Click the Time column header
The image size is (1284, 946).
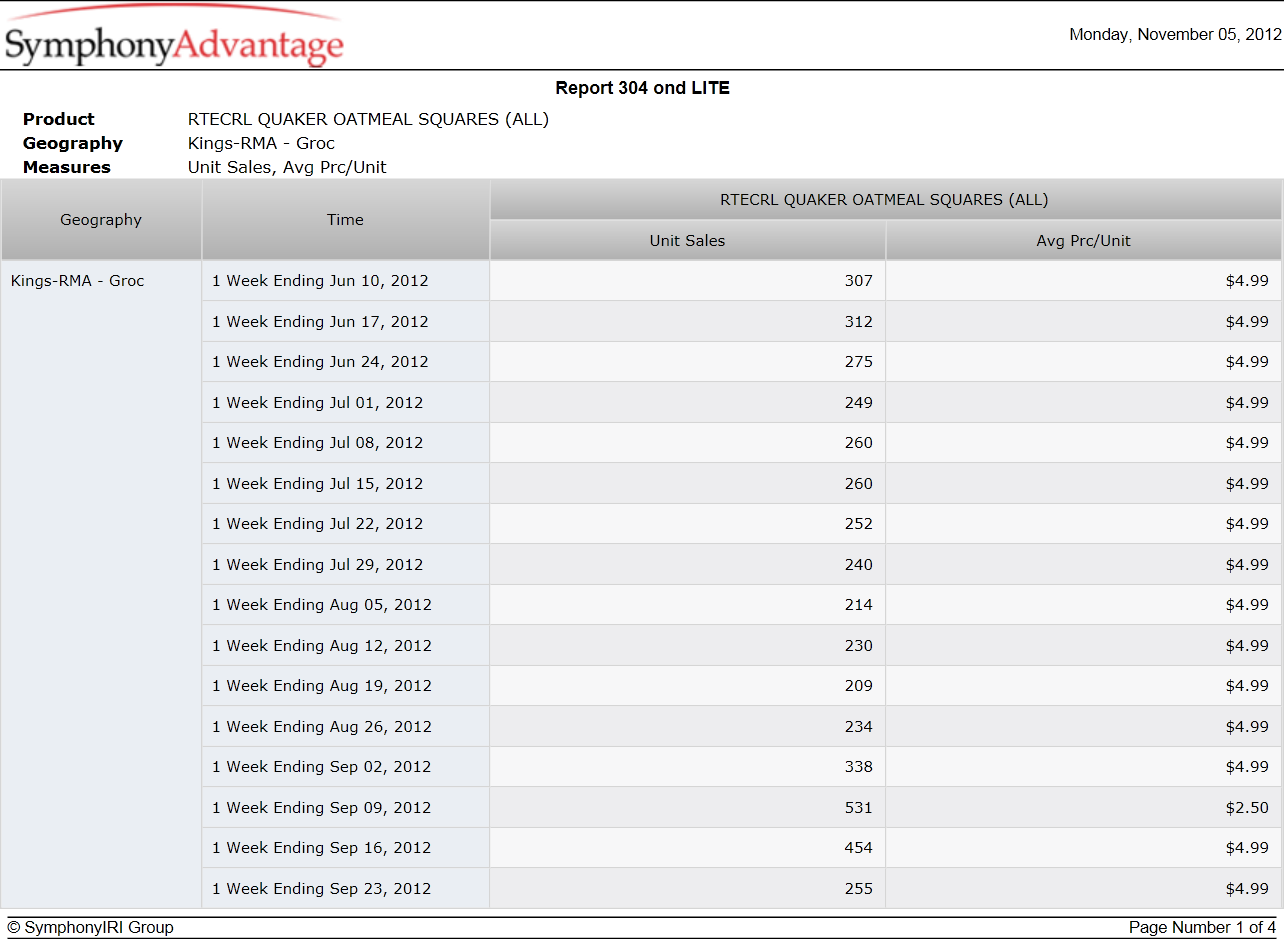tap(345, 220)
